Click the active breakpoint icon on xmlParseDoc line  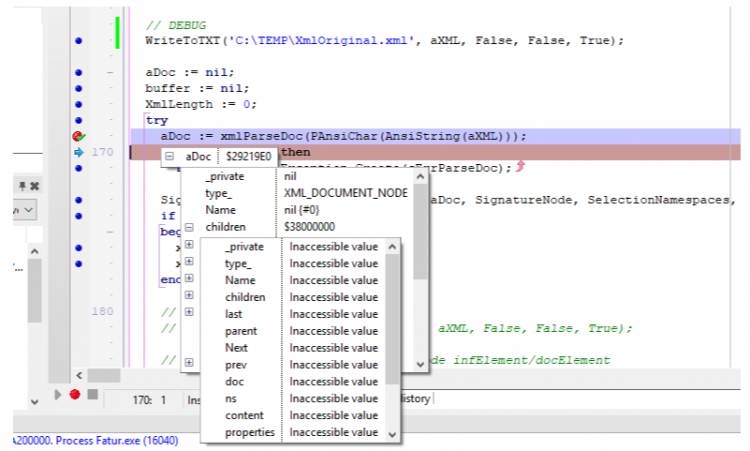79,136
